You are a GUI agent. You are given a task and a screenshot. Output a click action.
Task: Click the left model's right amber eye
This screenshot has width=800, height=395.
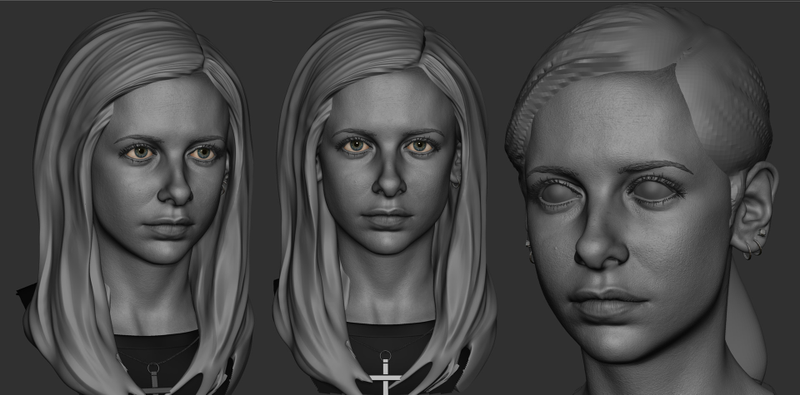pos(204,153)
